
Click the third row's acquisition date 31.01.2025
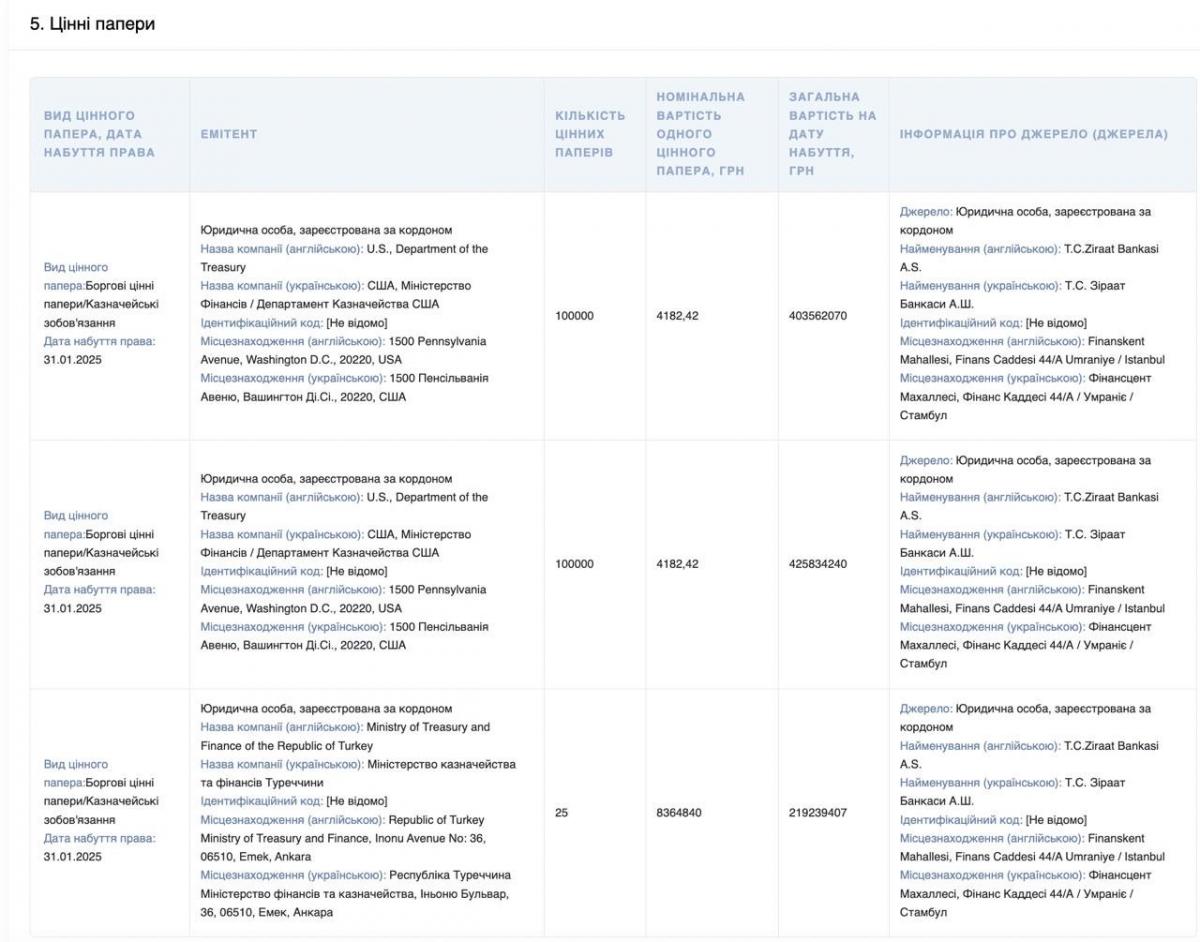[x=73, y=857]
